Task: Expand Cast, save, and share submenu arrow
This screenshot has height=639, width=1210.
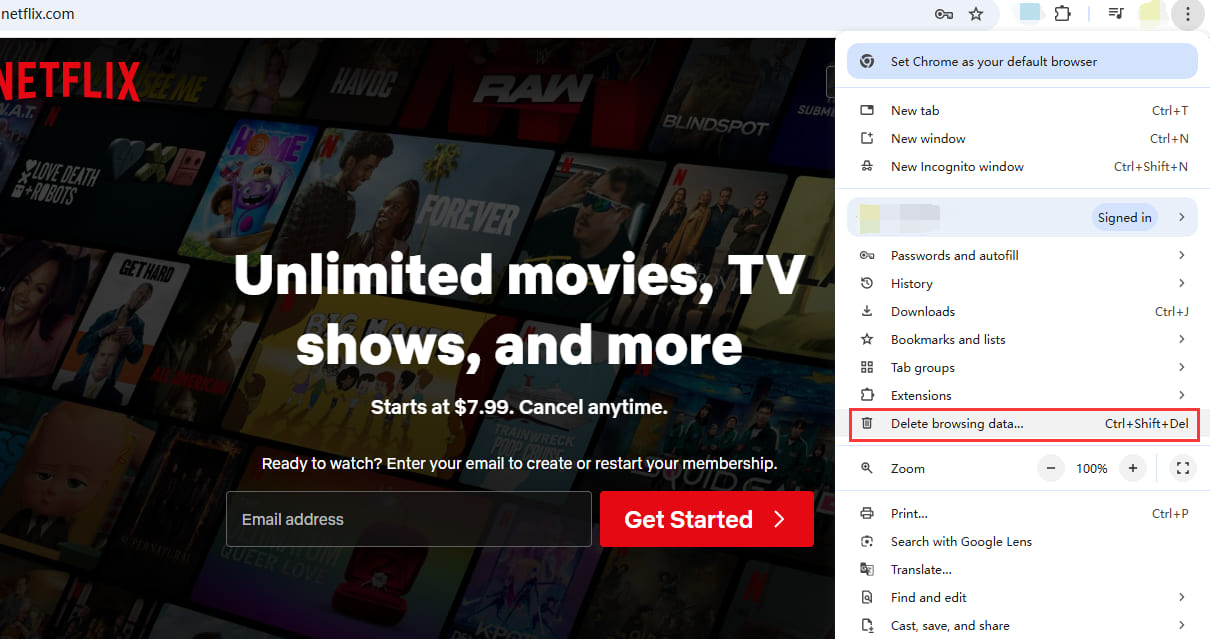Action: tap(1181, 626)
